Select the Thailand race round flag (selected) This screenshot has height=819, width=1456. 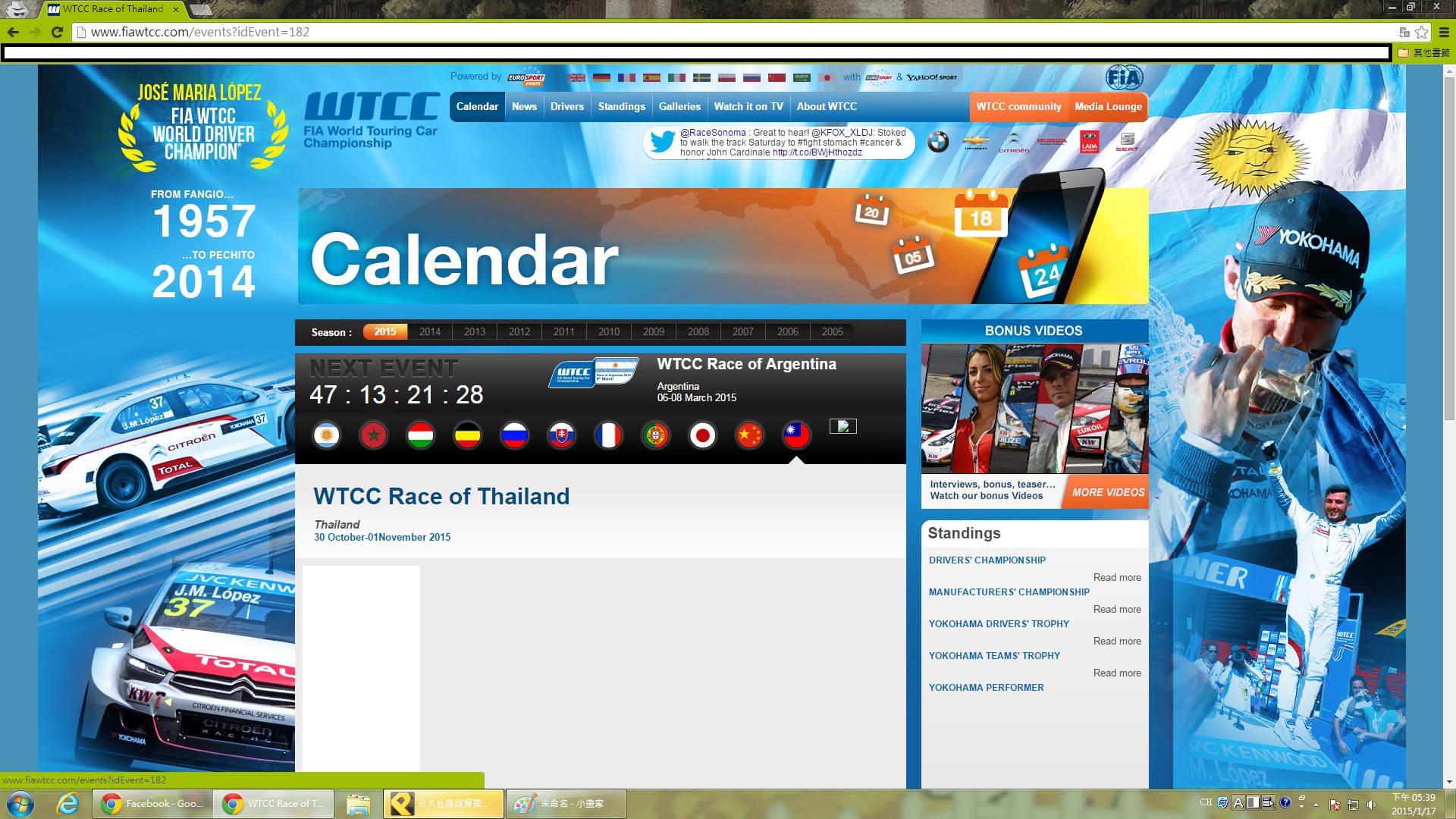[797, 435]
